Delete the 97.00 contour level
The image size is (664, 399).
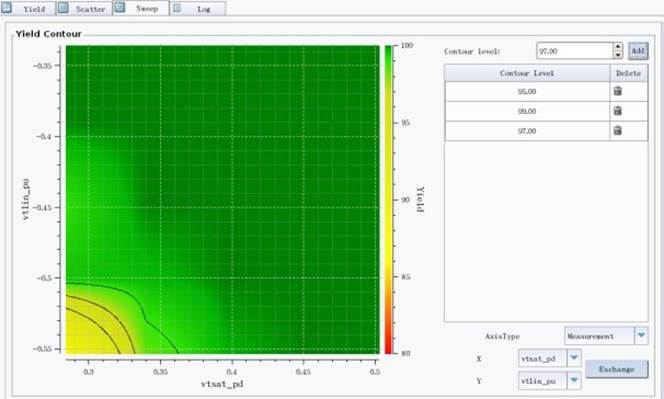pyautogui.click(x=617, y=130)
